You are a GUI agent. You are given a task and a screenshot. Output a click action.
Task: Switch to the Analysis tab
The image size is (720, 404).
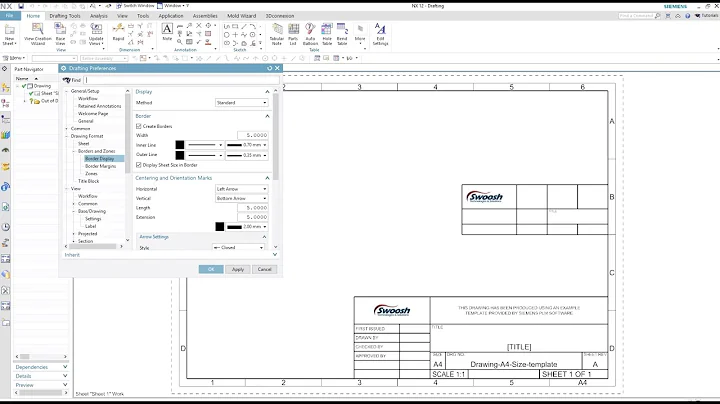tap(98, 16)
